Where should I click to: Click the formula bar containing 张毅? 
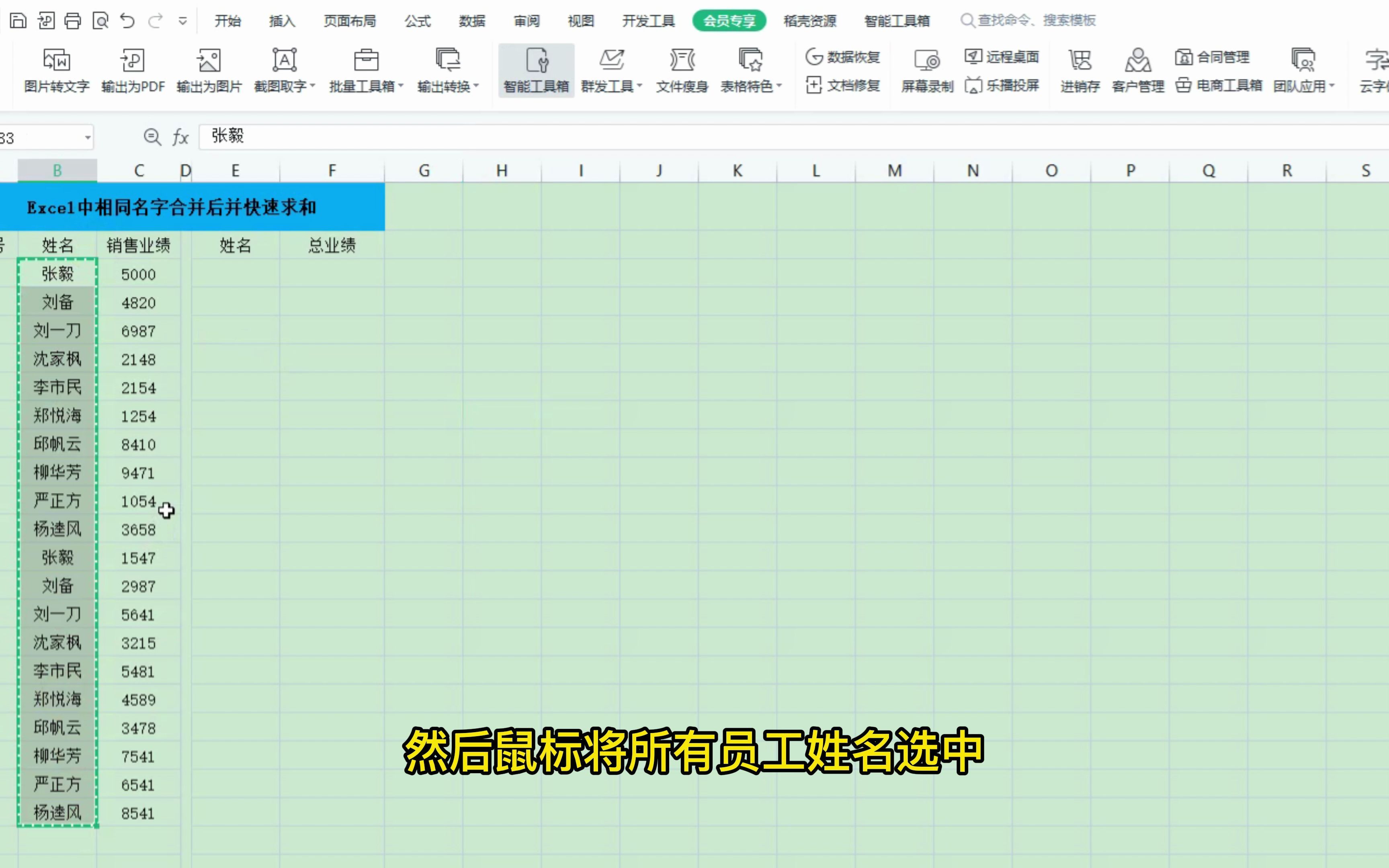[x=794, y=137]
